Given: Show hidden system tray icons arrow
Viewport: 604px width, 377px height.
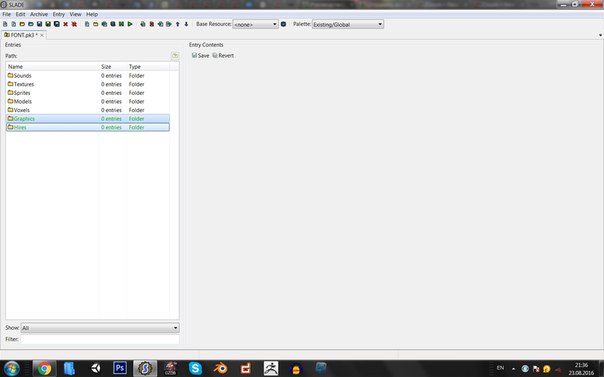Looking at the screenshot, I should (x=513, y=369).
